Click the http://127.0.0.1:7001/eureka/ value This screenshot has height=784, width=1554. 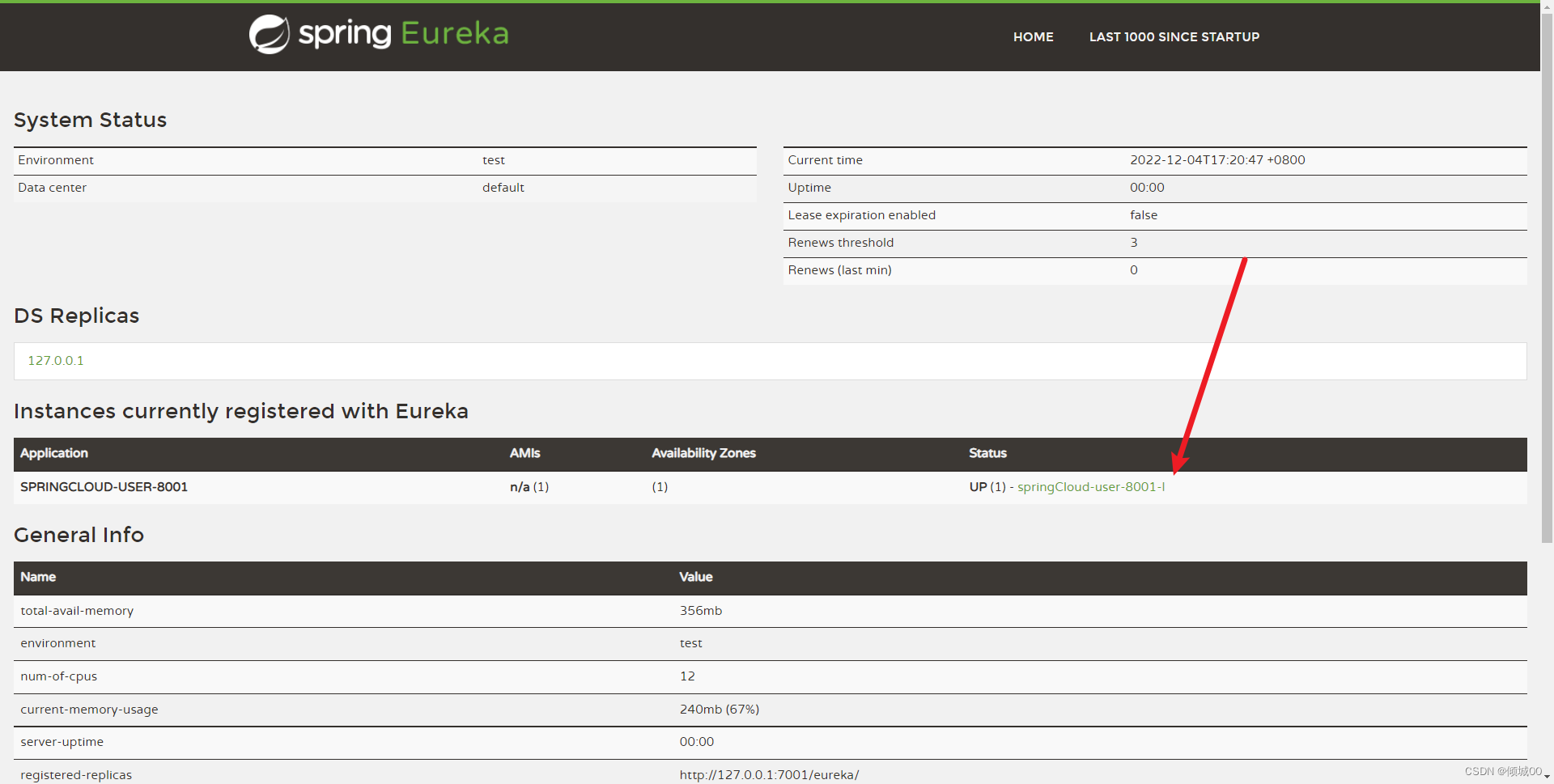[x=769, y=775]
